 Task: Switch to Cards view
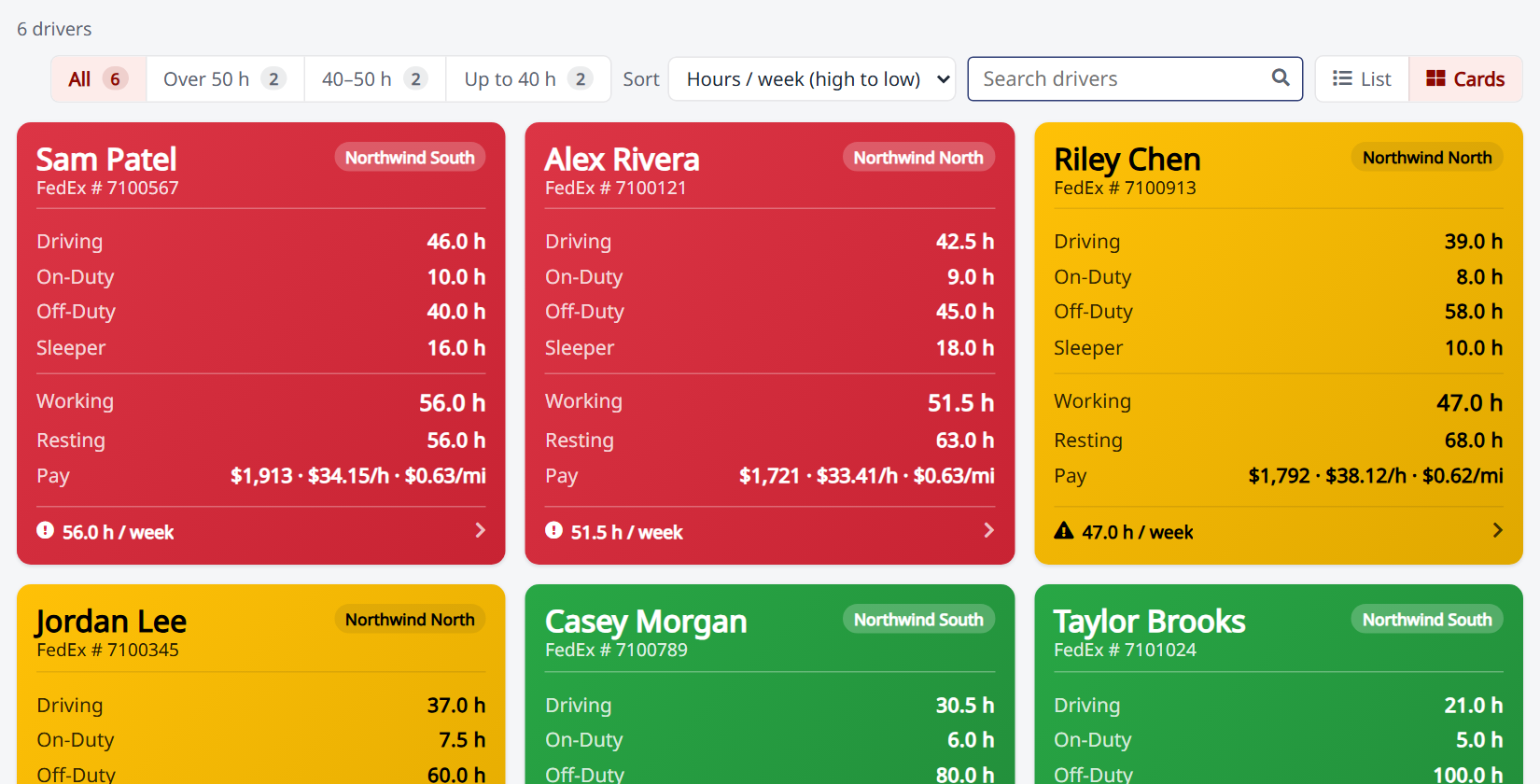tap(1465, 79)
